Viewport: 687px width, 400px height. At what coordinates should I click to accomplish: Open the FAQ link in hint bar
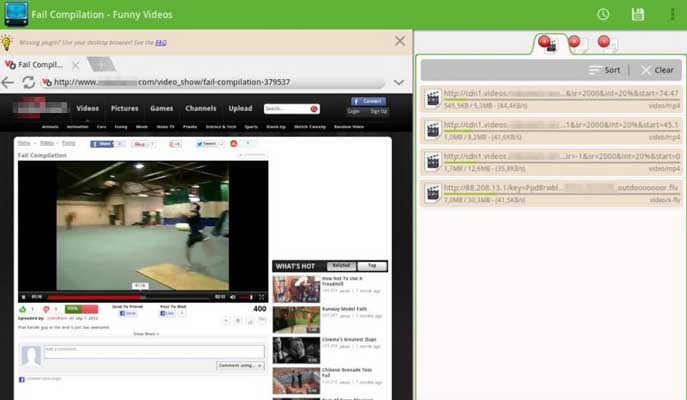click(161, 42)
